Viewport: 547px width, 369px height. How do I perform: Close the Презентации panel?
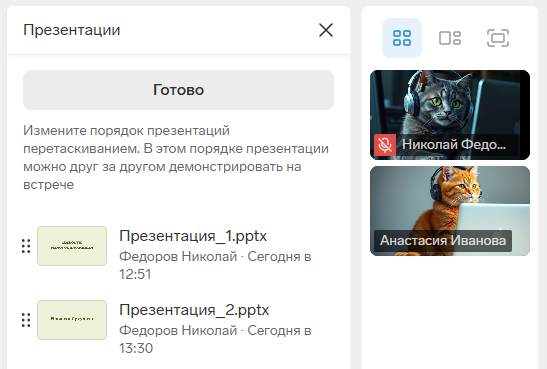point(326,30)
